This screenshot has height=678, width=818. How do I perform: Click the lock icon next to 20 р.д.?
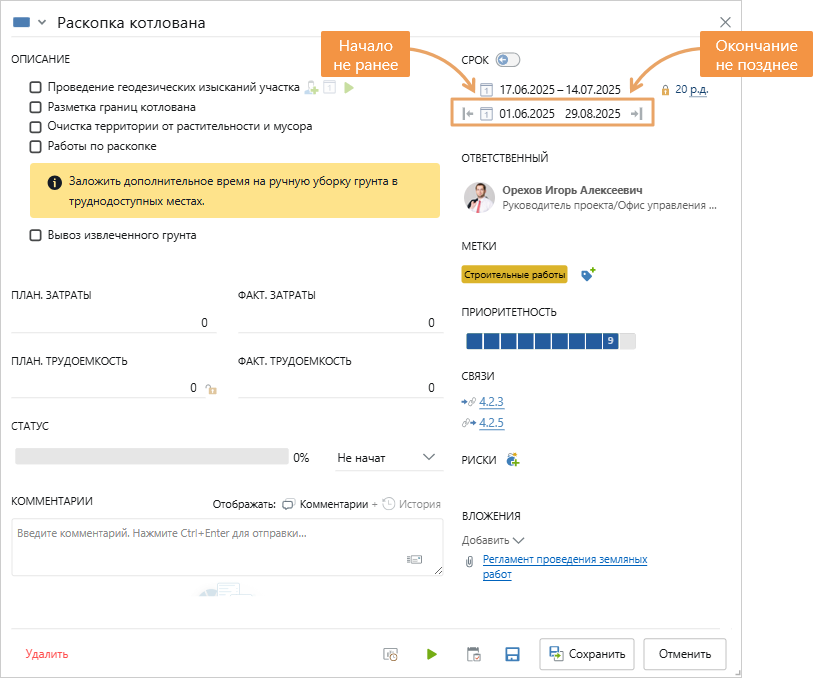(x=665, y=89)
